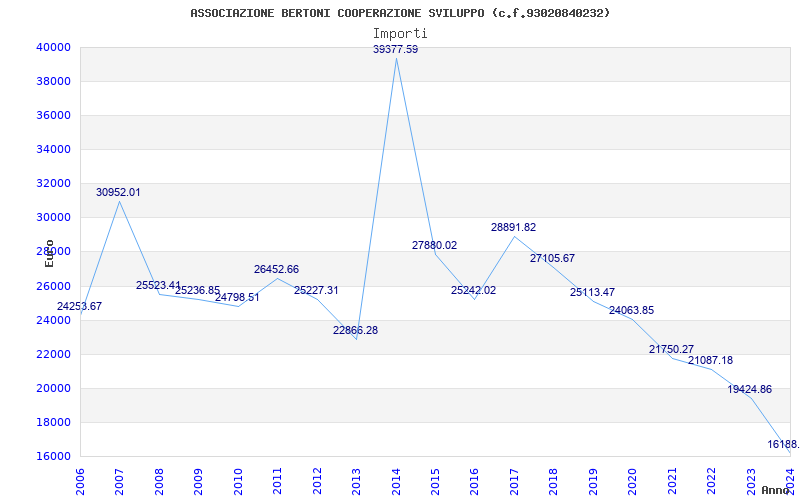This screenshot has width=800, height=500.
Task: Click the 25227.31 data label
Action: coord(316,290)
